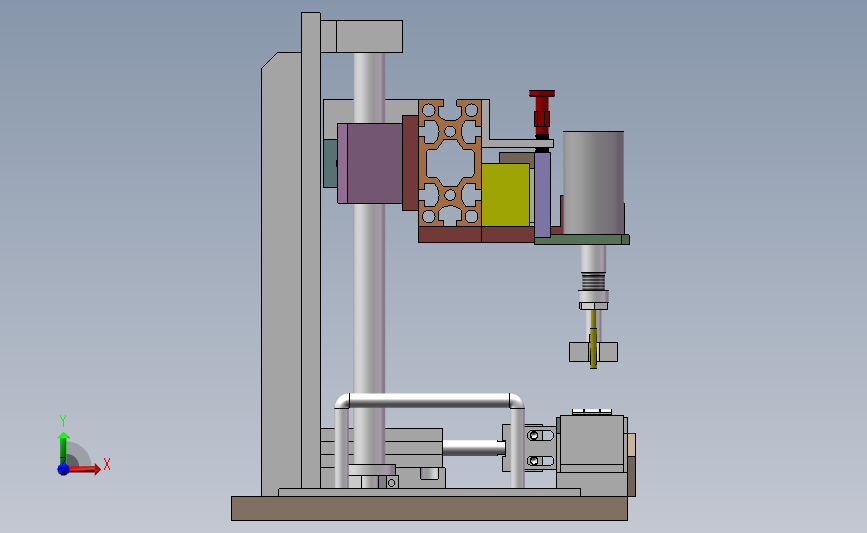Select the dark red bracket below the extrusion
This screenshot has height=533, width=867.
coord(476,234)
